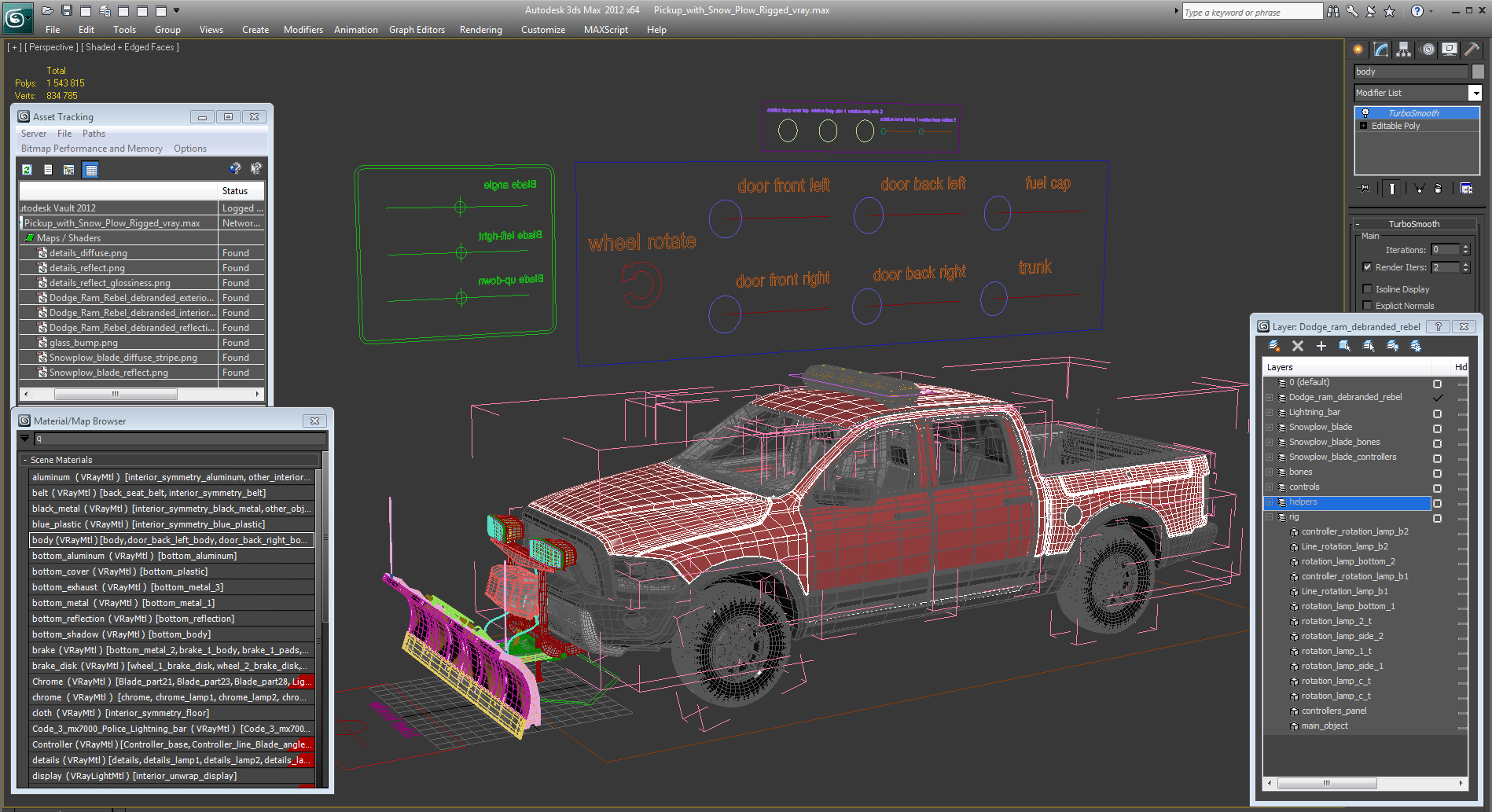
Task: Increment Iterations spinner up arrow
Action: pyautogui.click(x=1465, y=247)
